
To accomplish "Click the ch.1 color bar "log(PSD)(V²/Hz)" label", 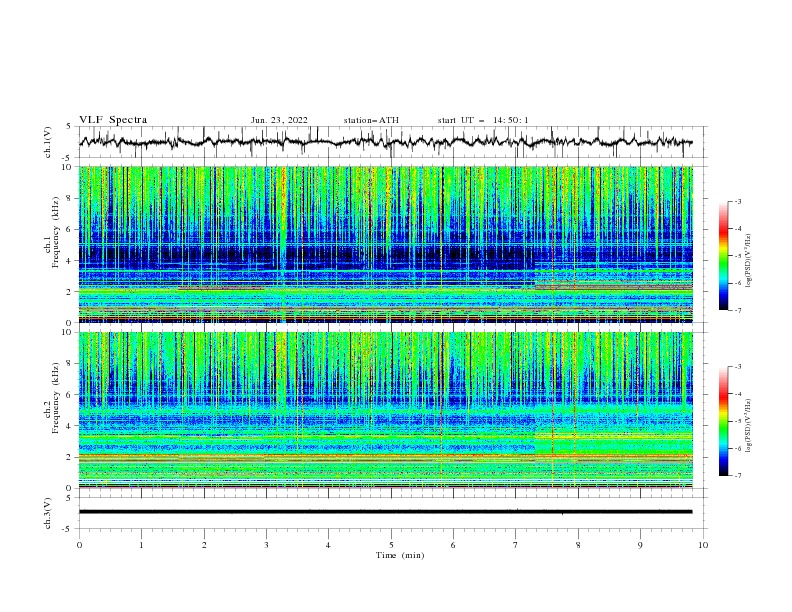I will click(748, 261).
